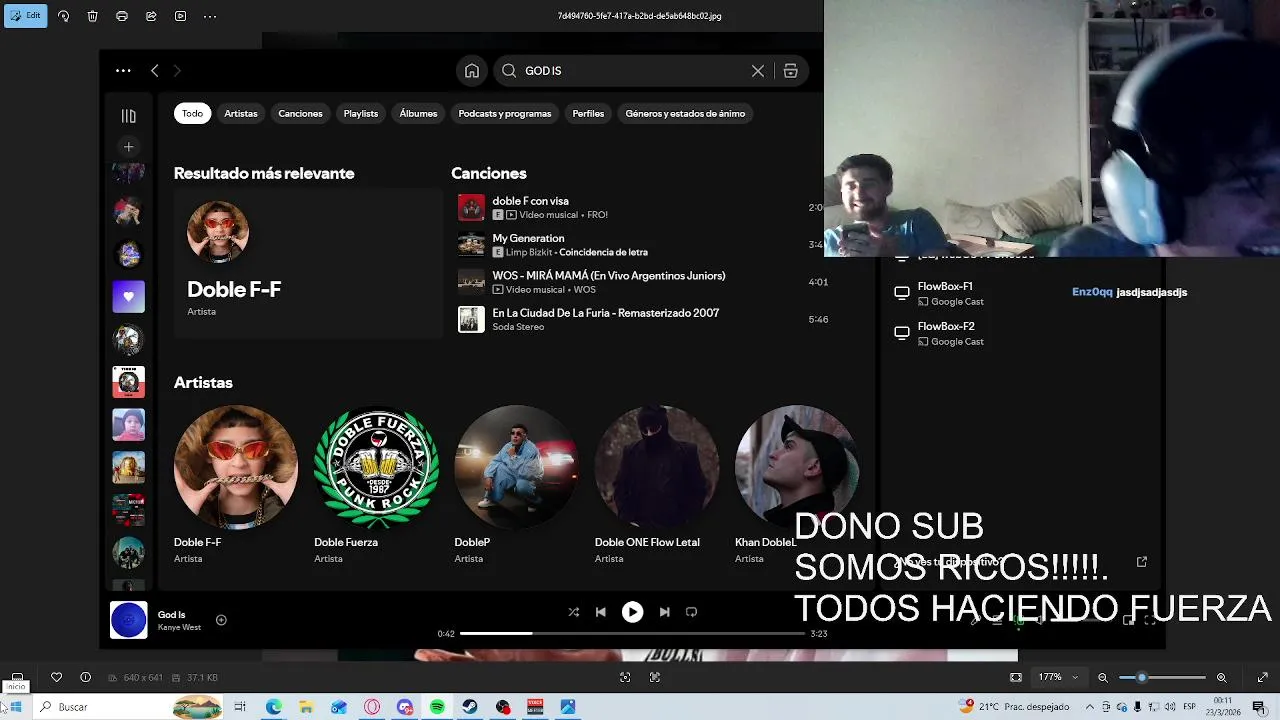
Task: Click the fit-to-window icon in Photos
Action: point(1016,677)
